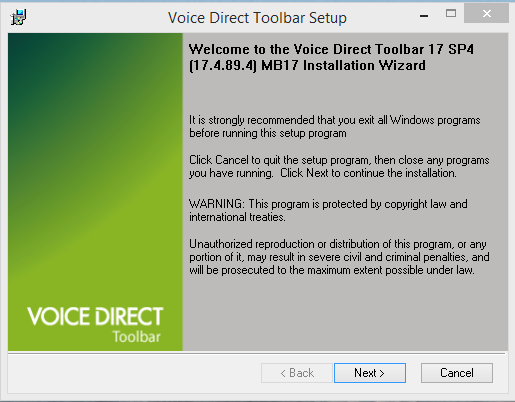Click empty grey area below the warning text
This screenshot has height=402, width=515.
coord(345,313)
